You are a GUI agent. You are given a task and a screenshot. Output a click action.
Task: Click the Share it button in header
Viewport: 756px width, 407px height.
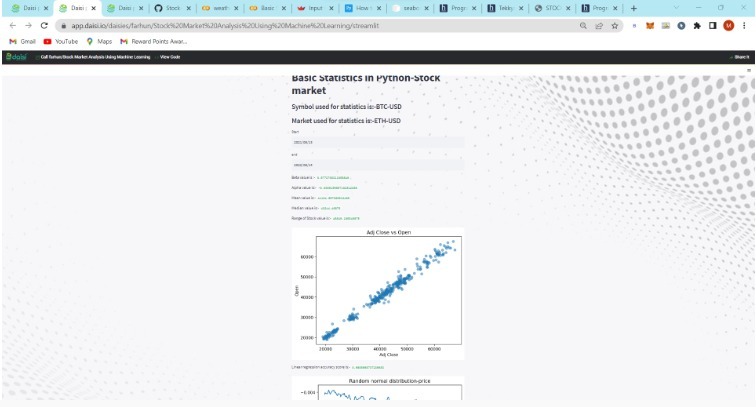pyautogui.click(x=741, y=57)
